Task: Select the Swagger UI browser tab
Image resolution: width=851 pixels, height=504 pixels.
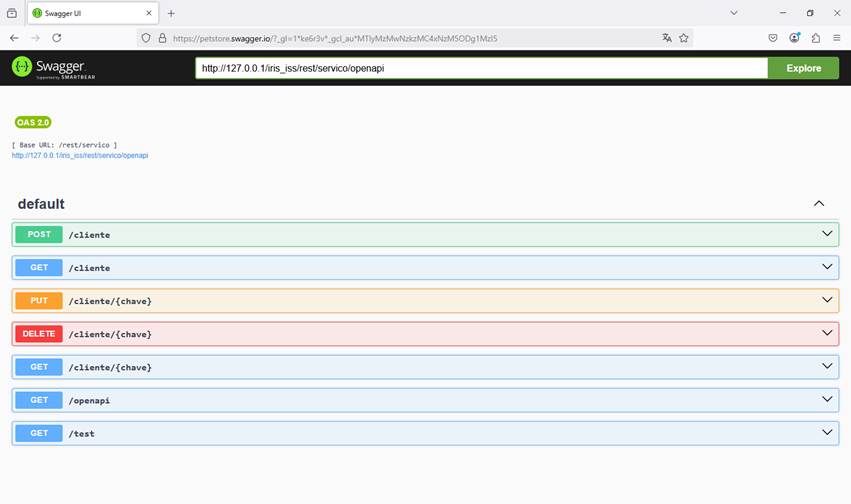Action: click(90, 13)
